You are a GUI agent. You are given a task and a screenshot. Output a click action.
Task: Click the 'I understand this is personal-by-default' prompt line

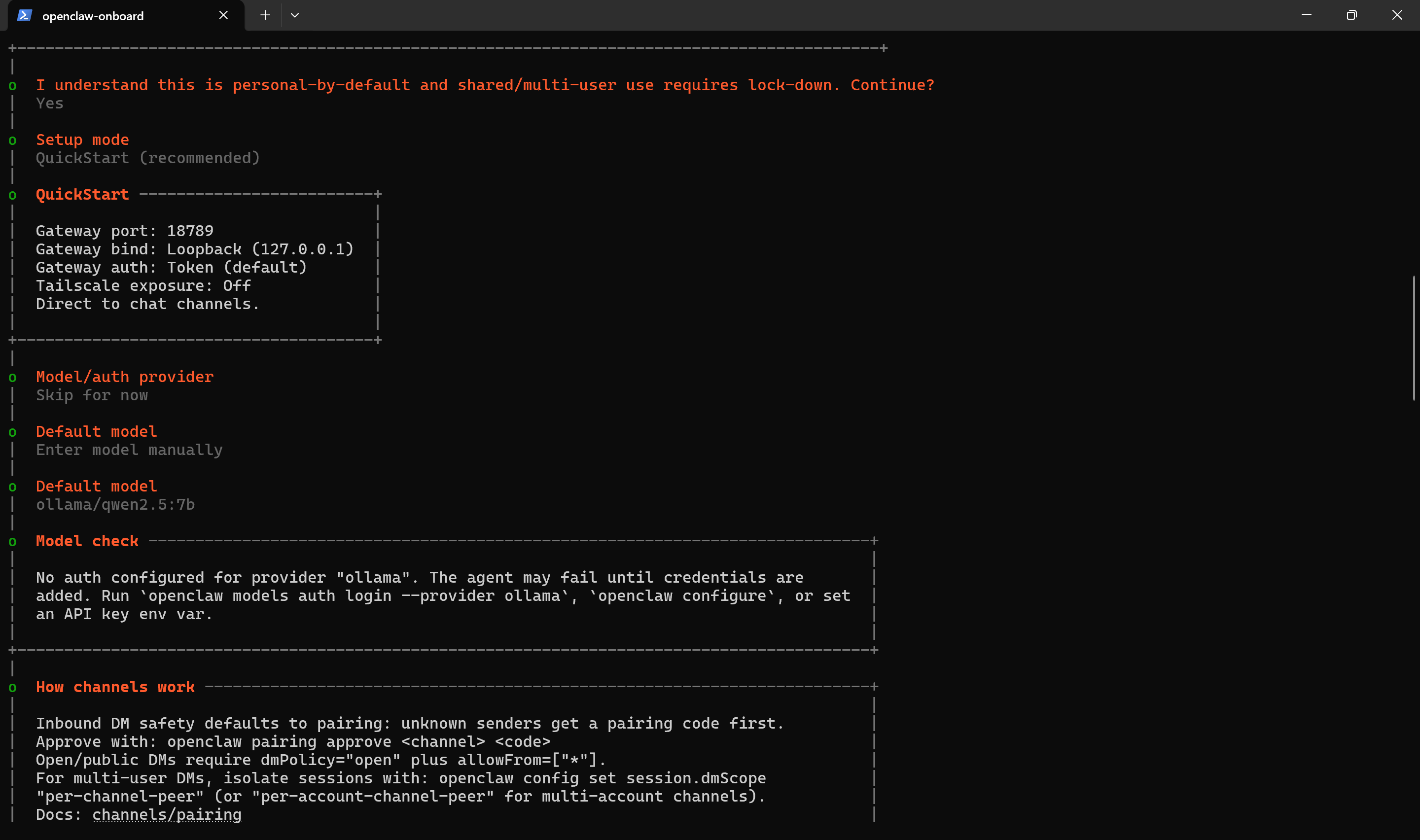485,85
